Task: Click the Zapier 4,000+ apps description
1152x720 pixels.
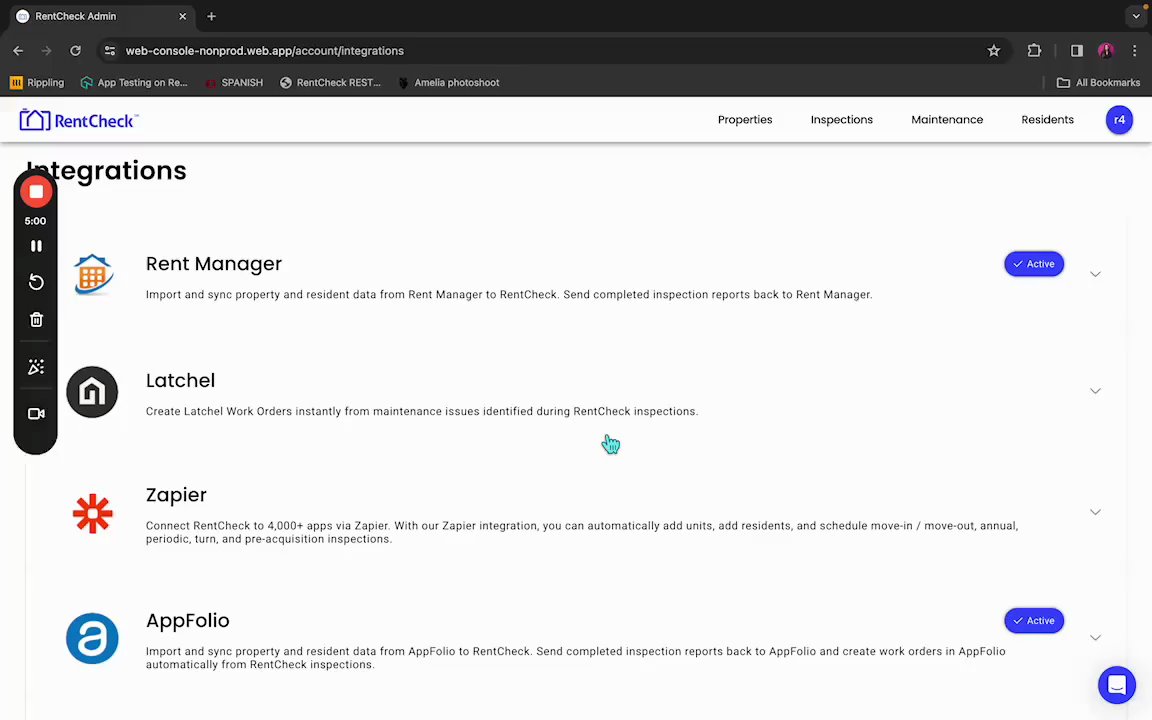Action: click(x=582, y=532)
